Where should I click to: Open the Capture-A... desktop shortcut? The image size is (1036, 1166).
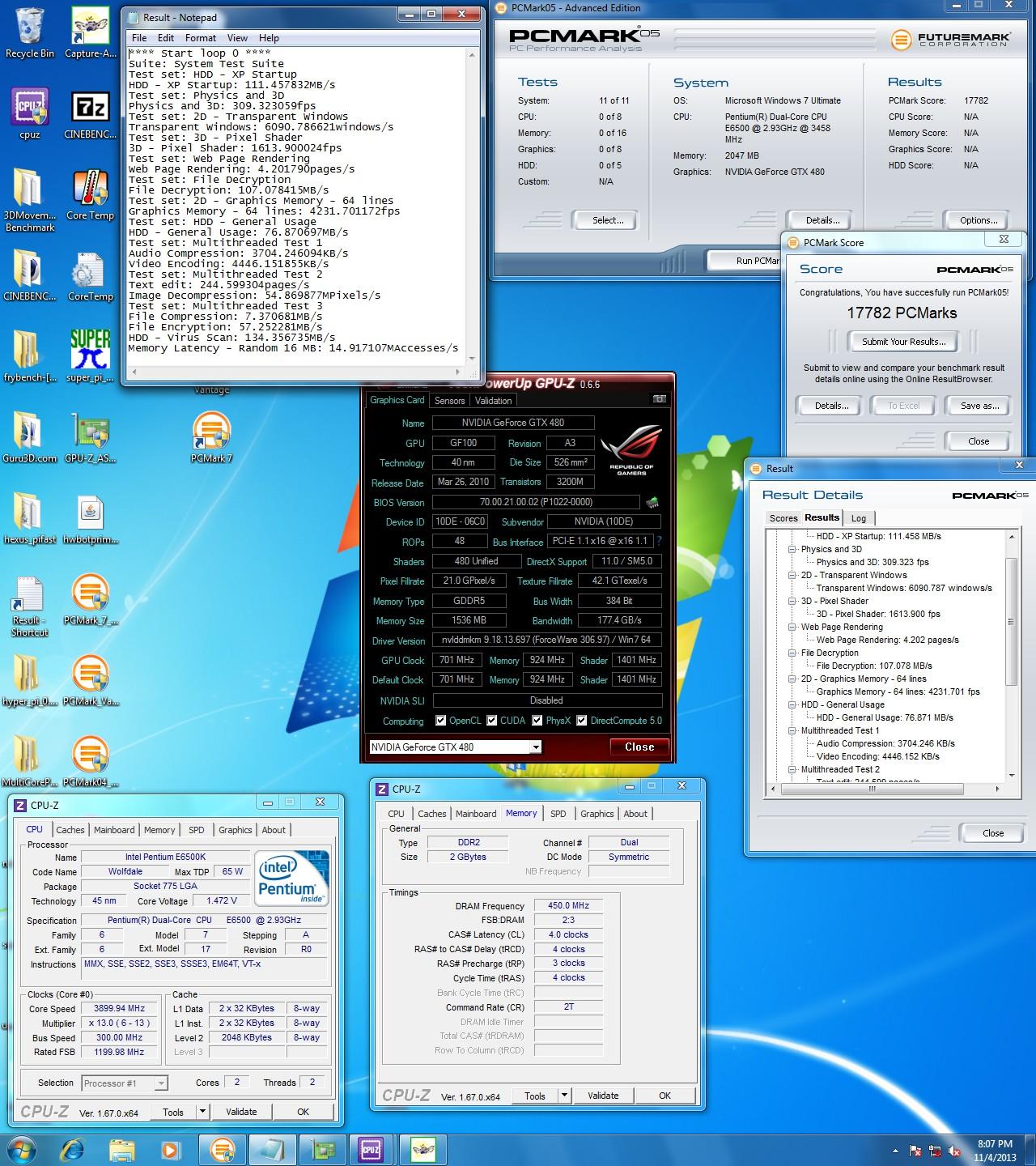pos(91,32)
